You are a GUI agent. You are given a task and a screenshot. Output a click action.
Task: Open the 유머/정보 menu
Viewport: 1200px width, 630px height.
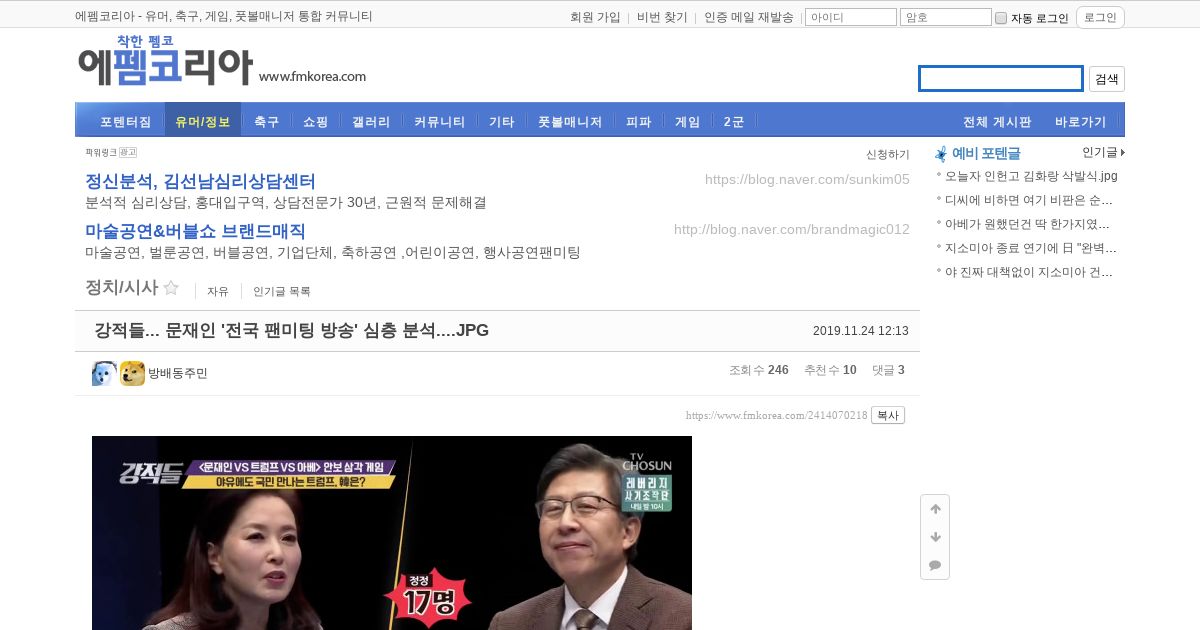click(202, 122)
